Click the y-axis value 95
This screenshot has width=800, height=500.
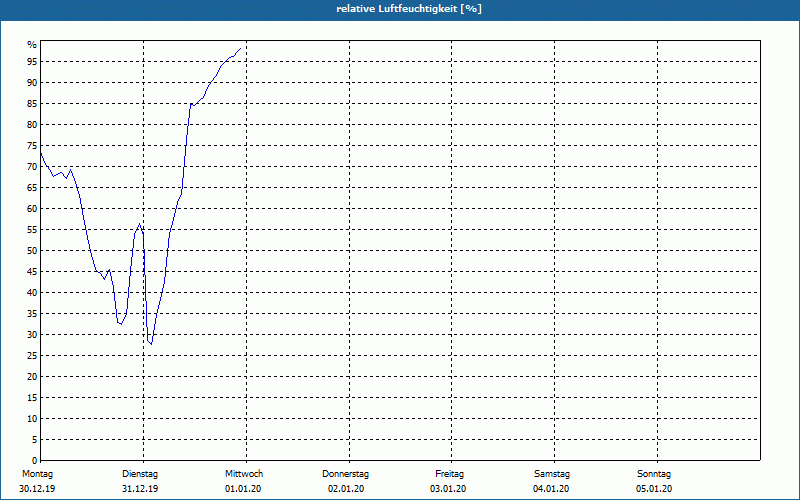[32, 62]
